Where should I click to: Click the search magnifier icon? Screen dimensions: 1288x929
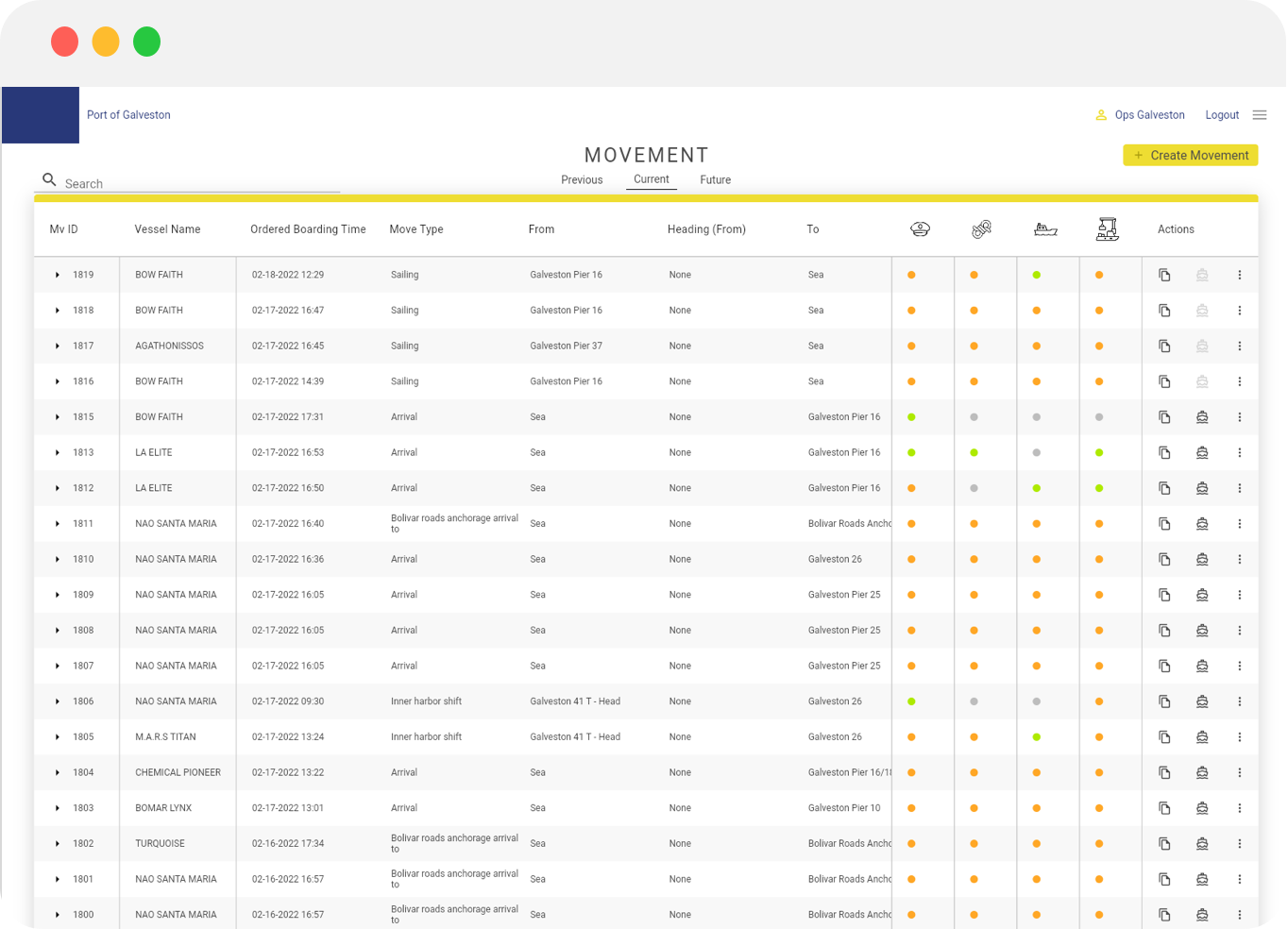tap(49, 179)
